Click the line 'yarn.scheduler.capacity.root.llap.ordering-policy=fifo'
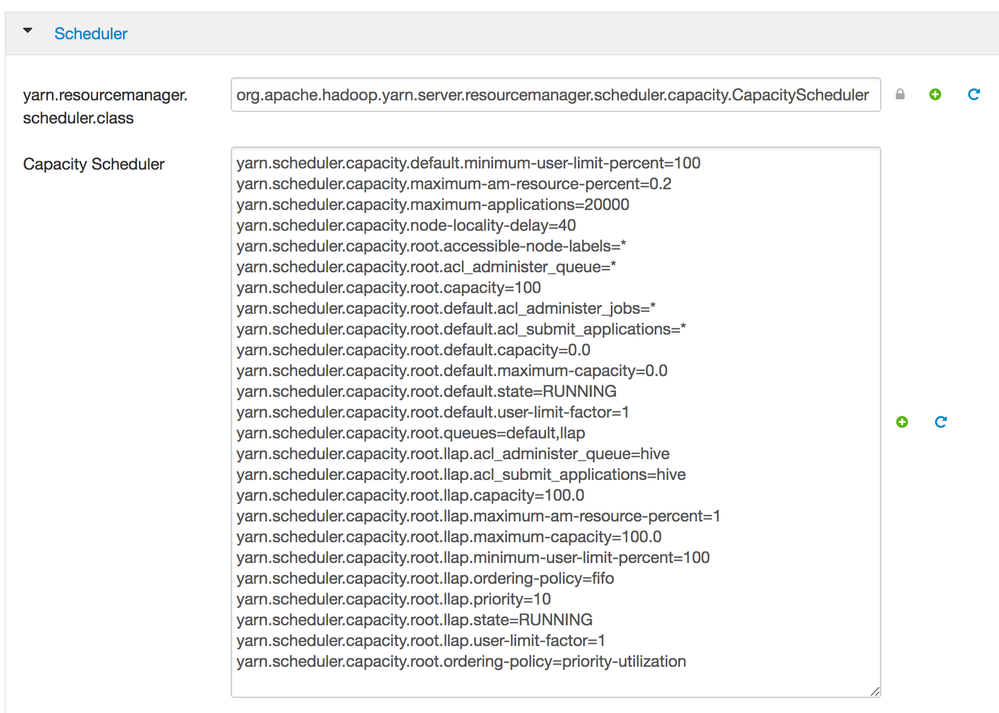Screen dimensions: 999x713 click(425, 579)
